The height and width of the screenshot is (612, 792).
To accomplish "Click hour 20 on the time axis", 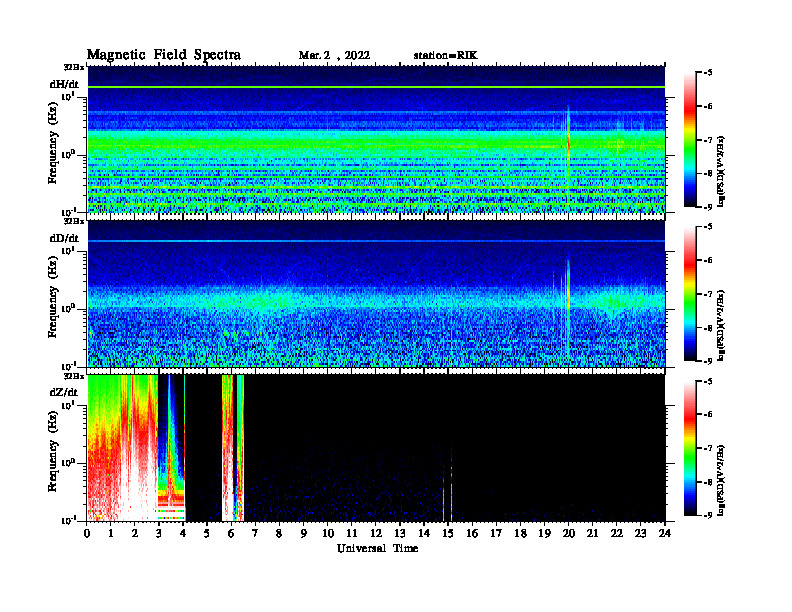I will (x=569, y=533).
